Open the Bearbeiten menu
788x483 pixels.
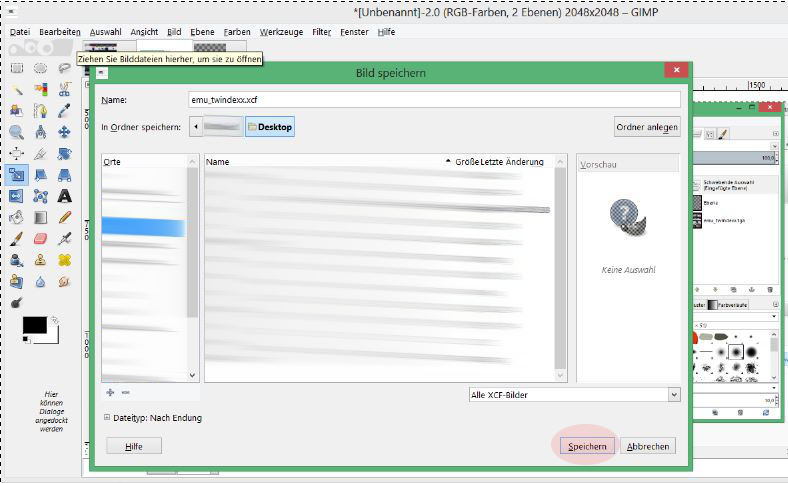pyautogui.click(x=60, y=32)
